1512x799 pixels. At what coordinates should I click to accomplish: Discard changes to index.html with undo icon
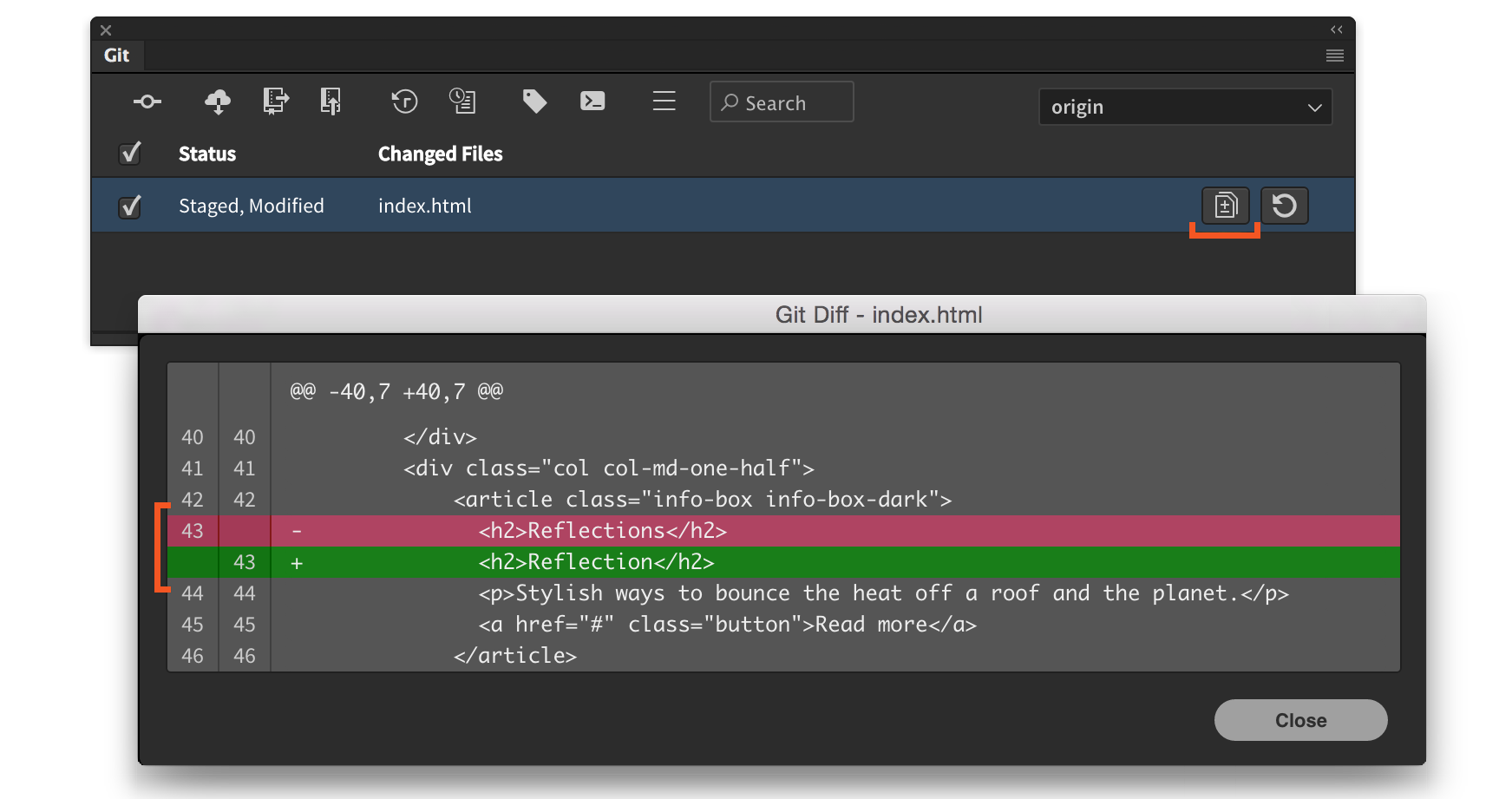1285,206
